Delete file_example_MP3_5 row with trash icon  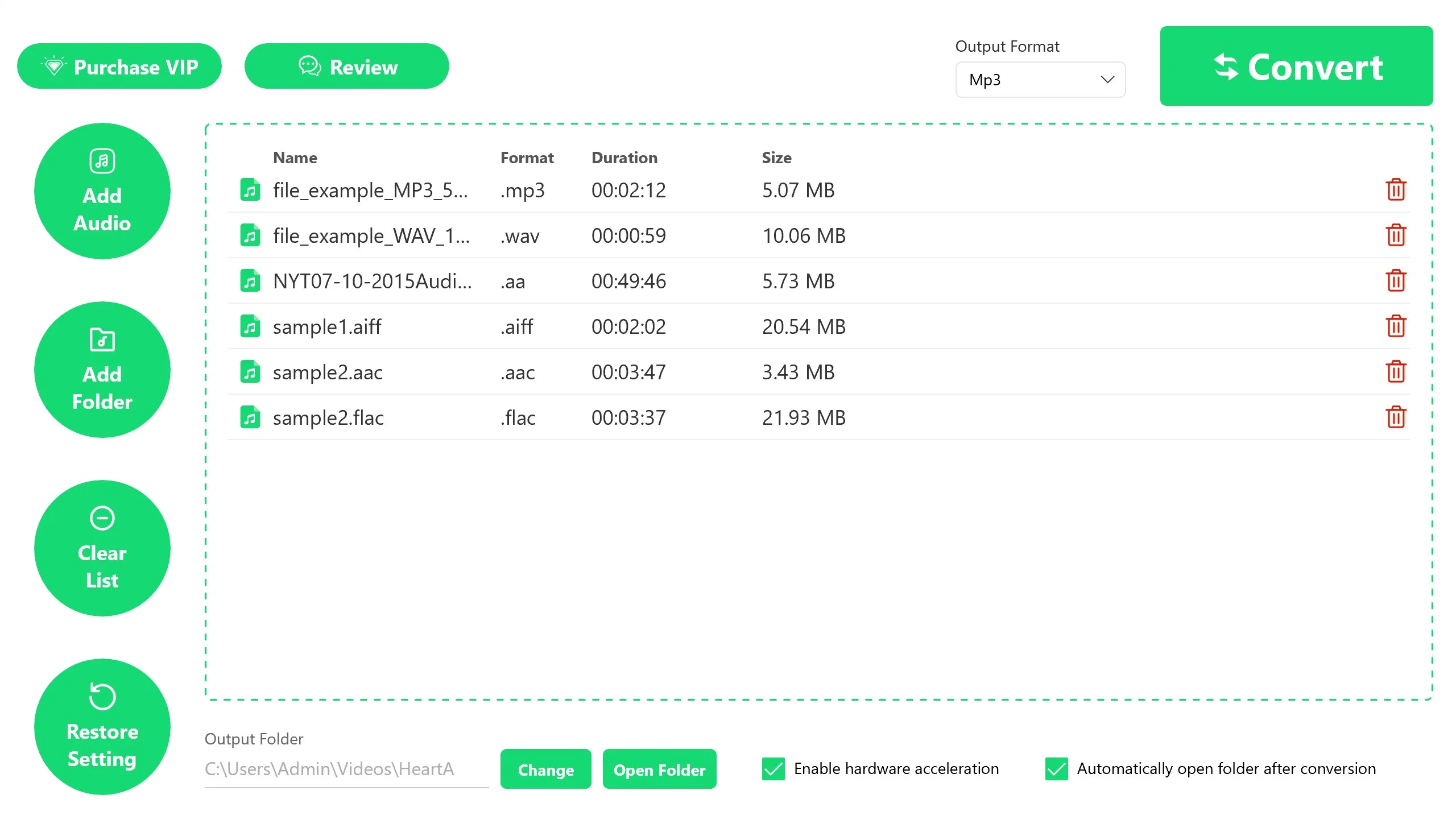coord(1396,189)
